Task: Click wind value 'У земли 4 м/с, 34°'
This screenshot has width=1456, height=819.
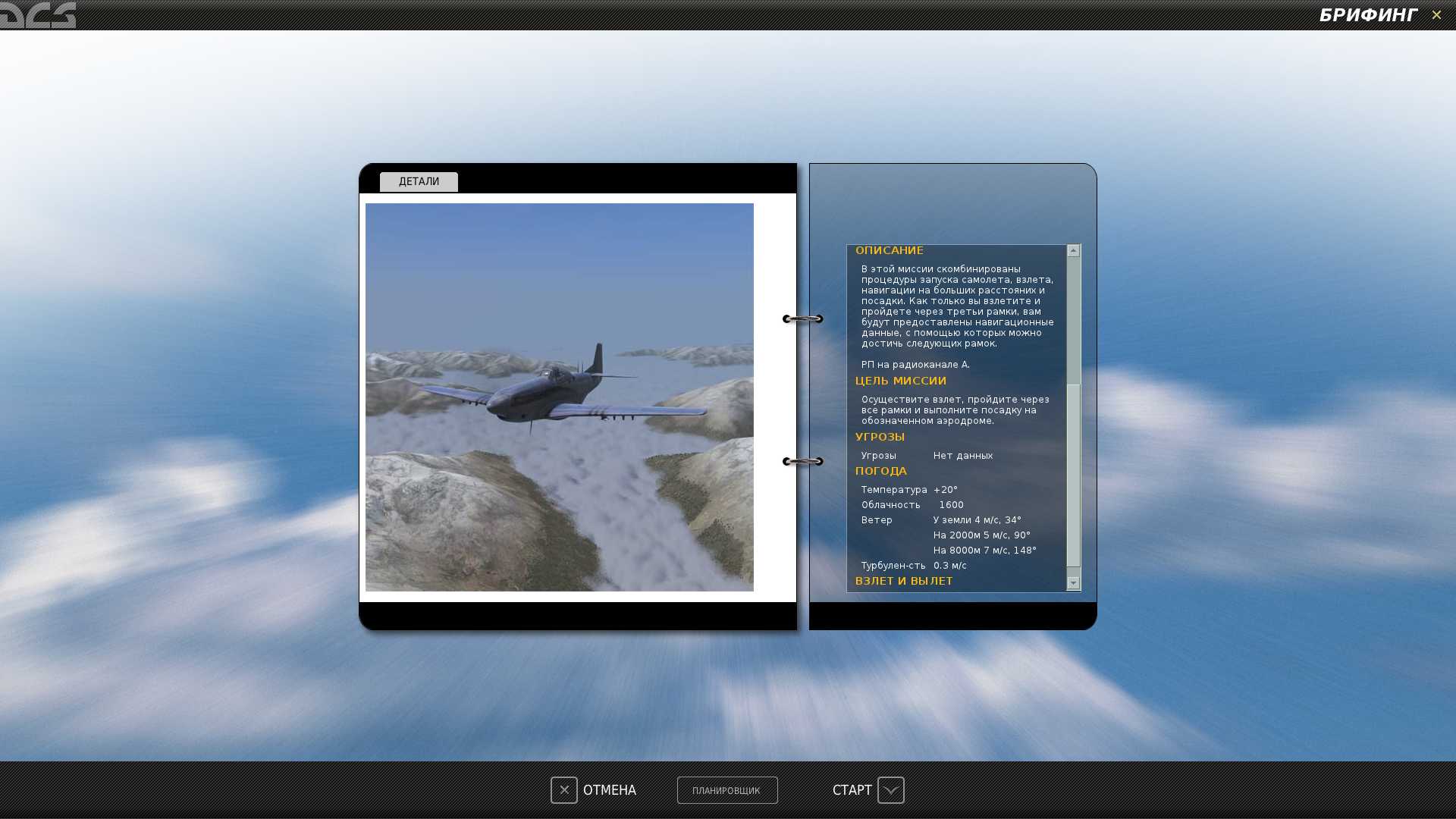Action: click(977, 520)
